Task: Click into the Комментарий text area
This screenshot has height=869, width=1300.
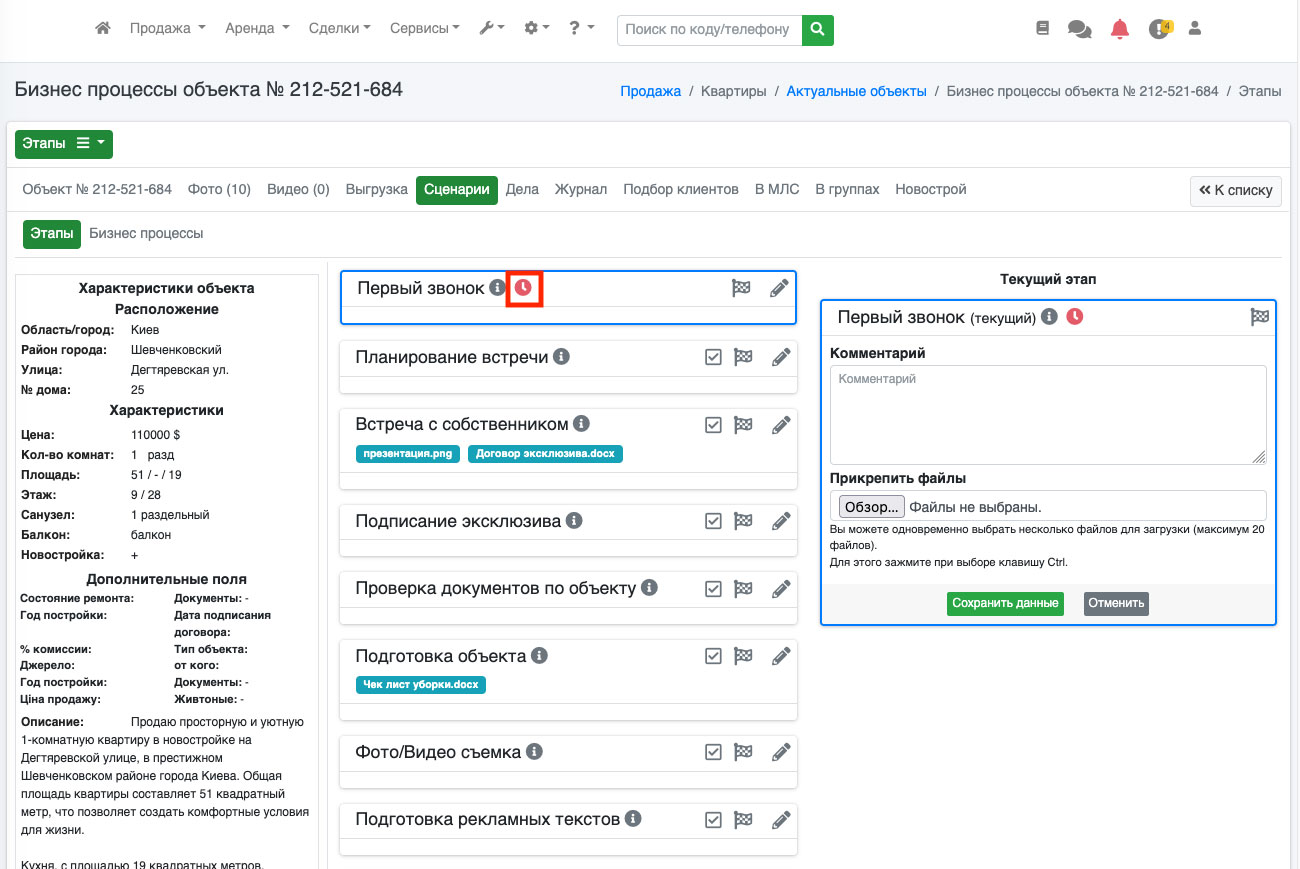Action: tap(1048, 414)
